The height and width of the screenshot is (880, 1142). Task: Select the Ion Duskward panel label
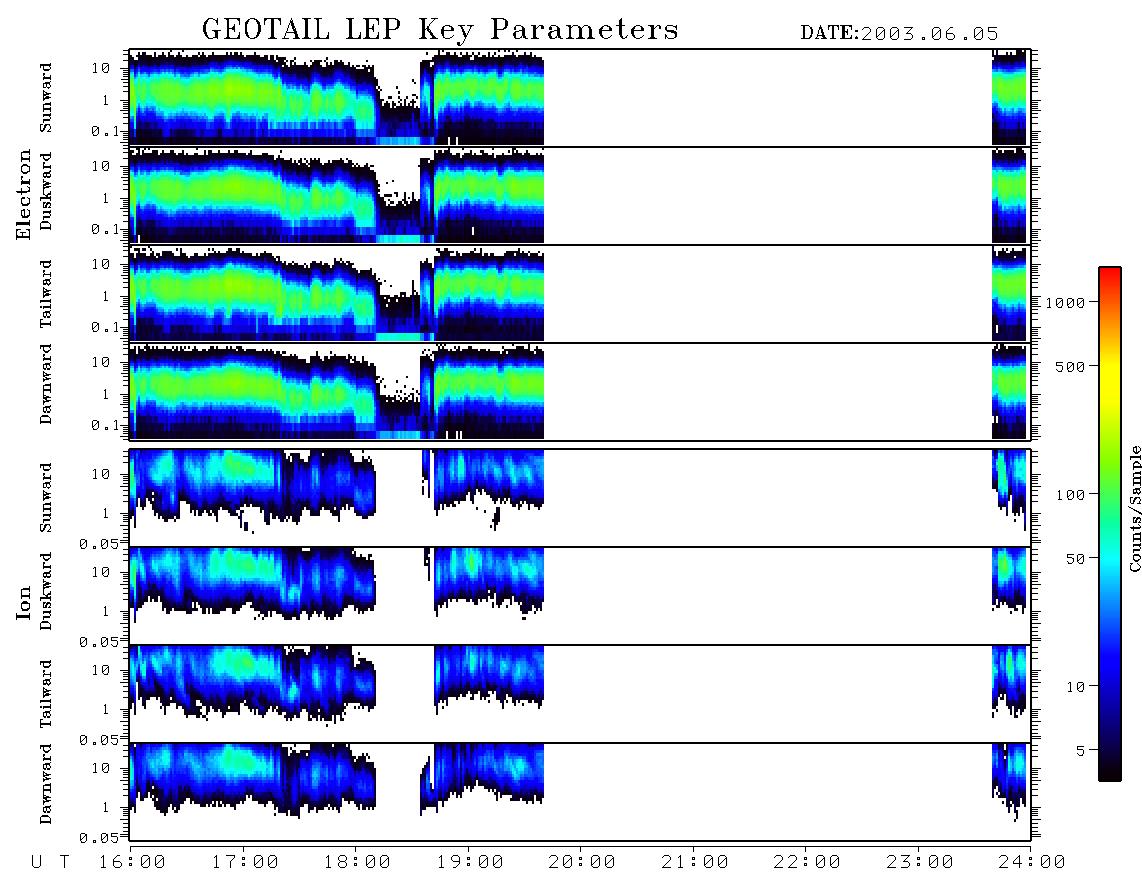coord(46,592)
